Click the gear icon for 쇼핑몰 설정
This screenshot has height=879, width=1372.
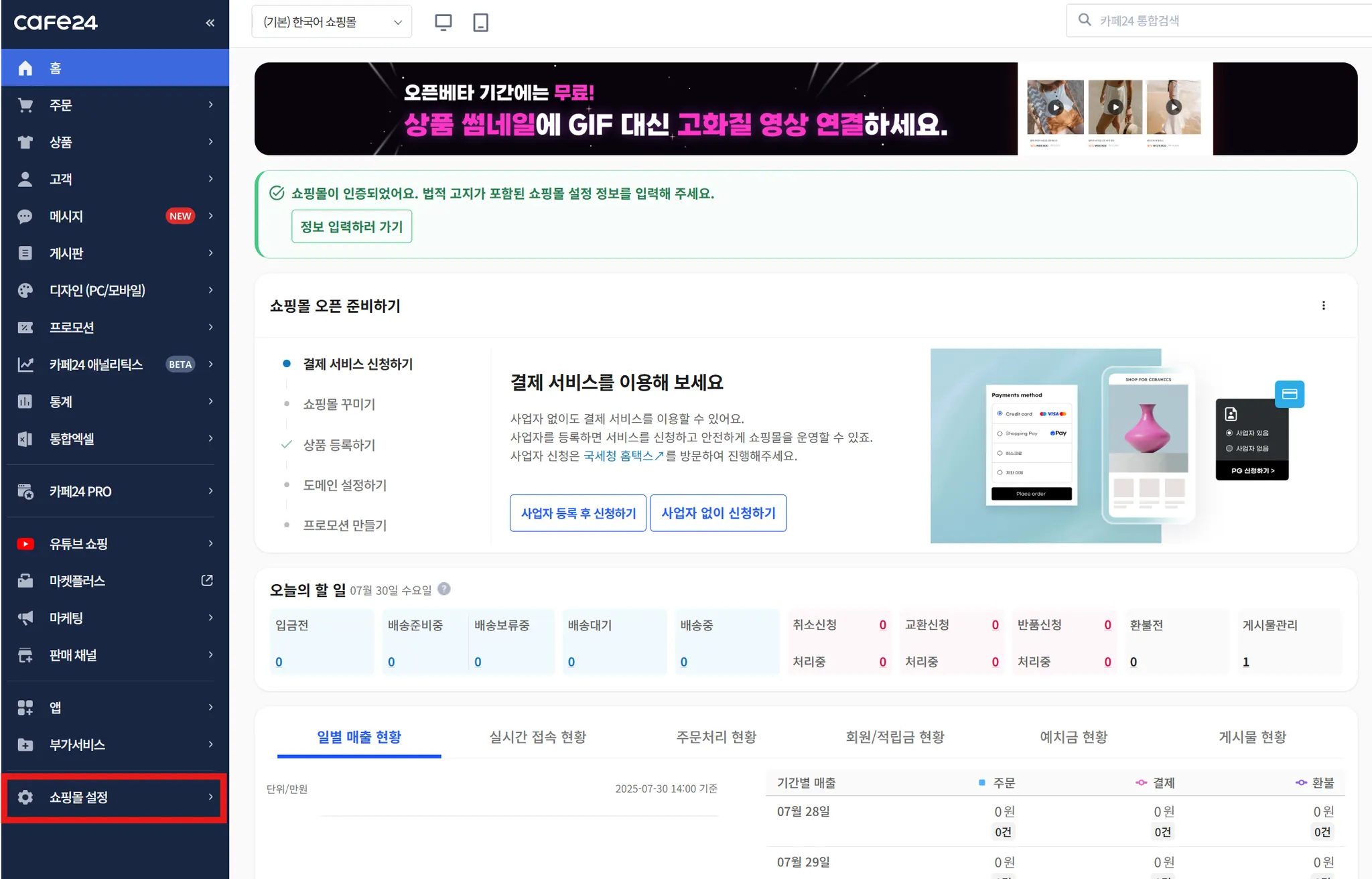coord(25,797)
